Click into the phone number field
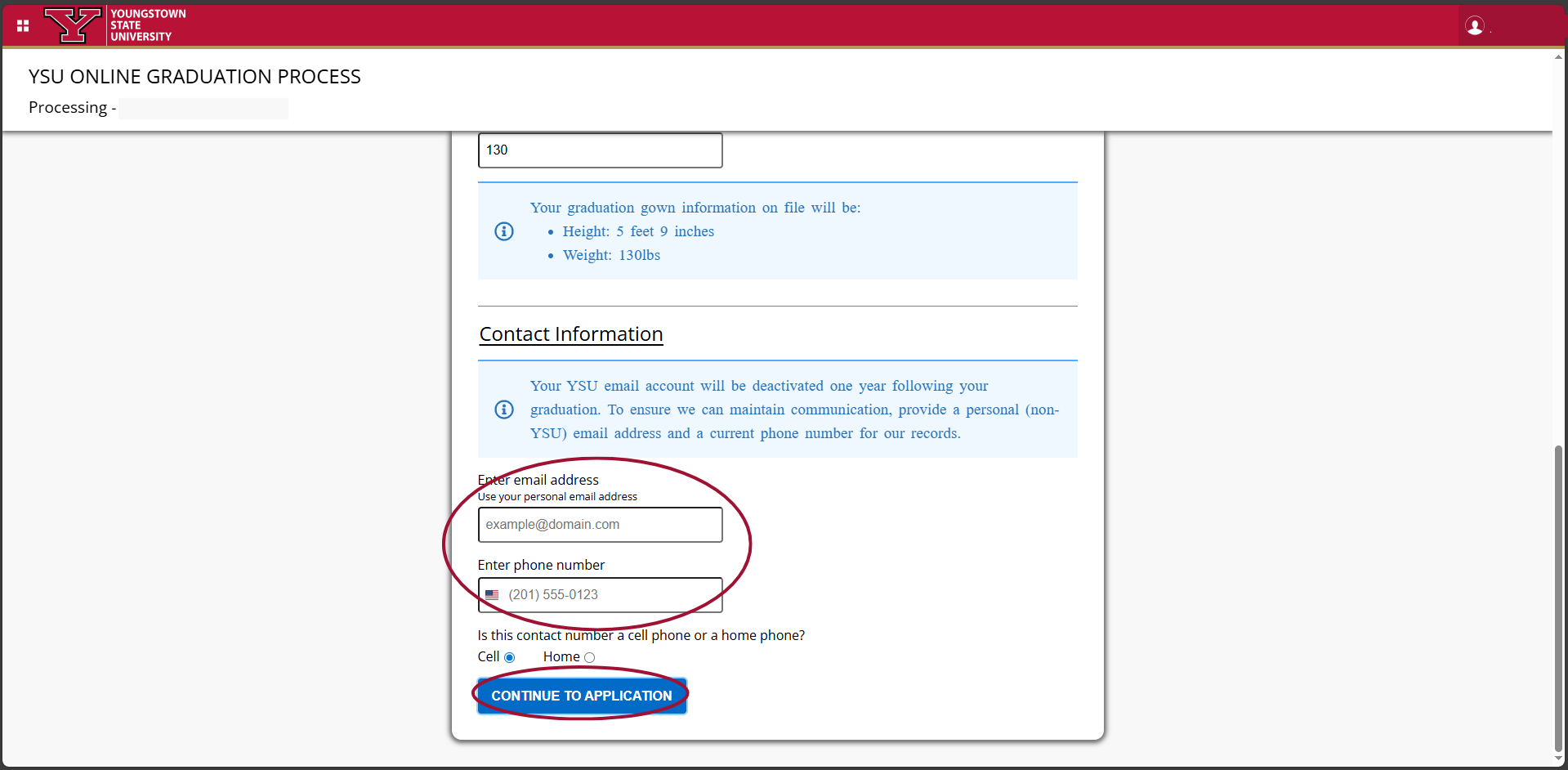The height and width of the screenshot is (770, 1568). [x=613, y=595]
